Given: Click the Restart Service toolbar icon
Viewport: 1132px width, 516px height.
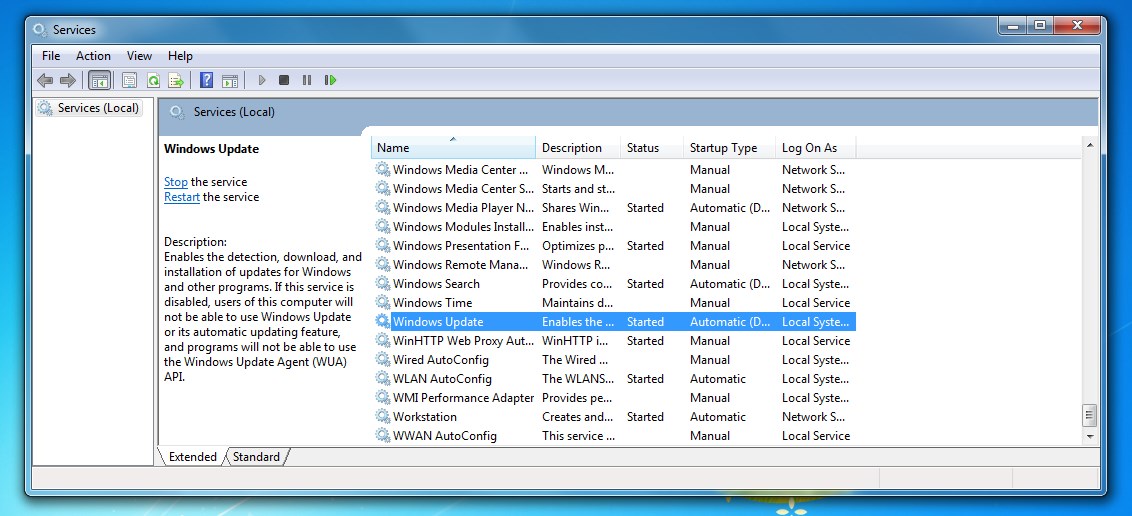Looking at the screenshot, I should (x=330, y=80).
